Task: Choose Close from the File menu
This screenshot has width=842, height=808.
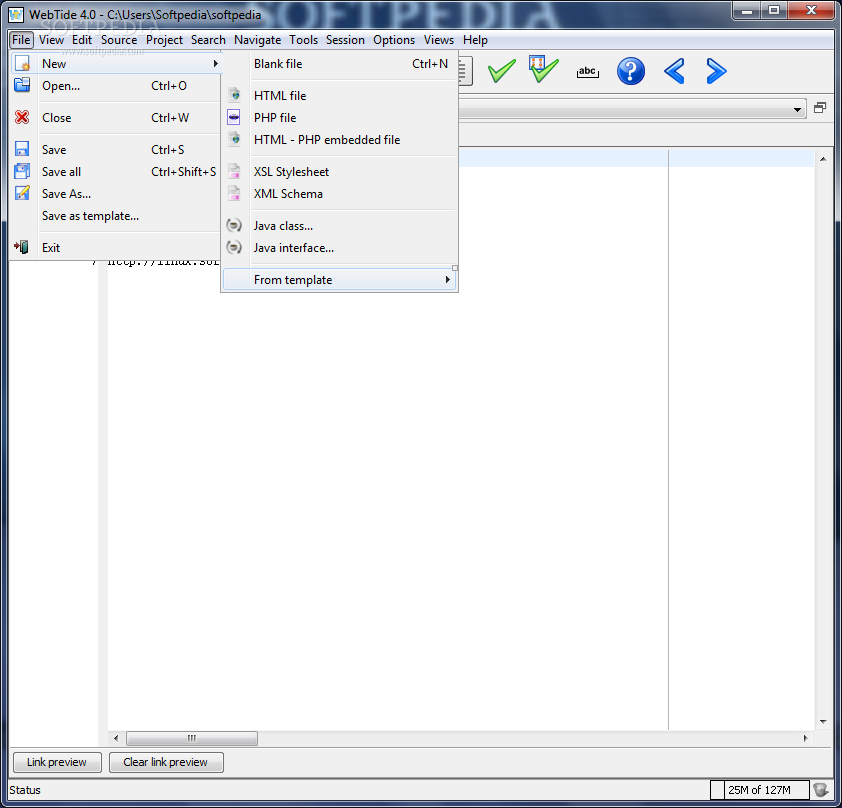Action: [117, 118]
